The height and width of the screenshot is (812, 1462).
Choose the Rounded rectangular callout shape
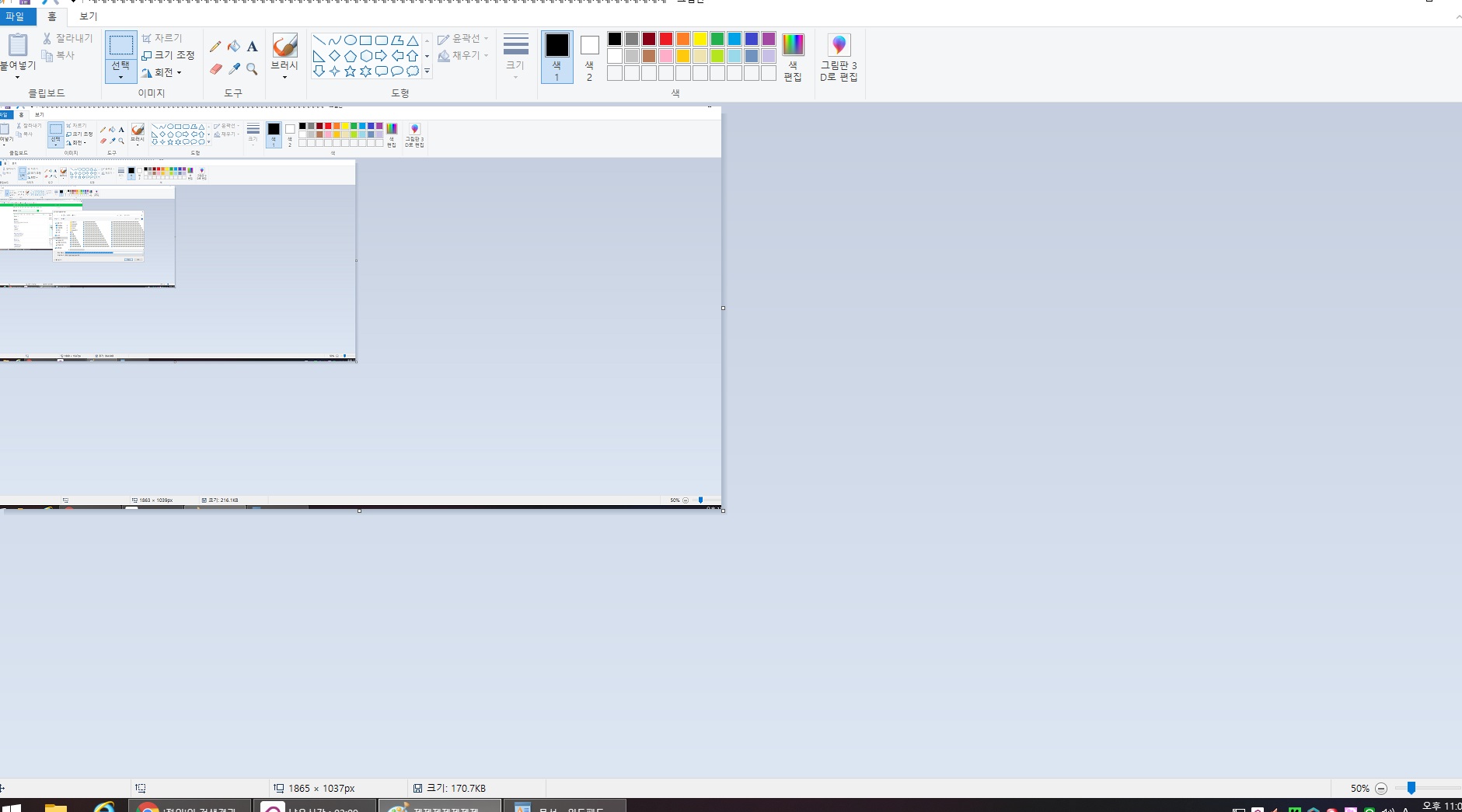381,71
